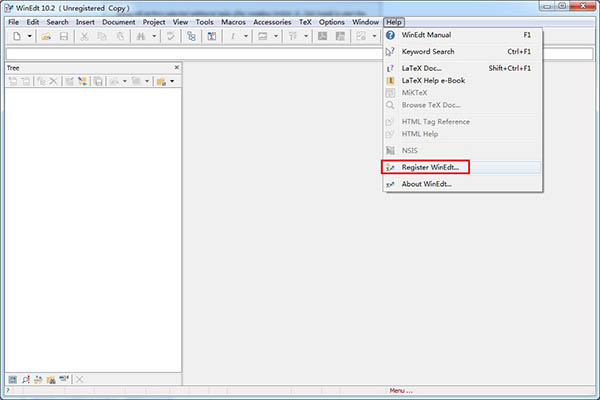The height and width of the screenshot is (400, 600).
Task: Expand the arrow beside the Tree folder icon
Action: click(x=172, y=81)
